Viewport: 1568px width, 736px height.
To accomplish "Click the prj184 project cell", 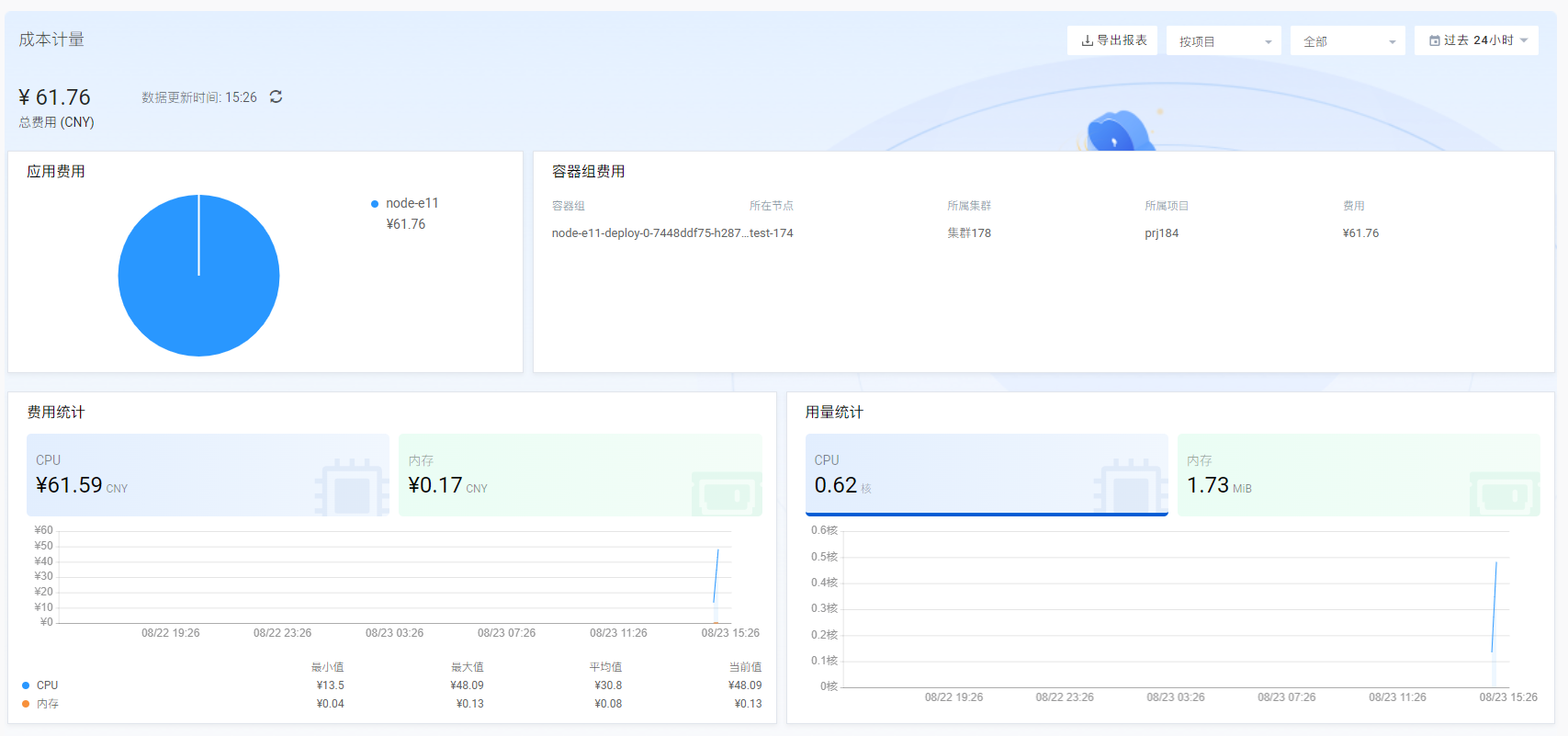I will click(x=1161, y=233).
